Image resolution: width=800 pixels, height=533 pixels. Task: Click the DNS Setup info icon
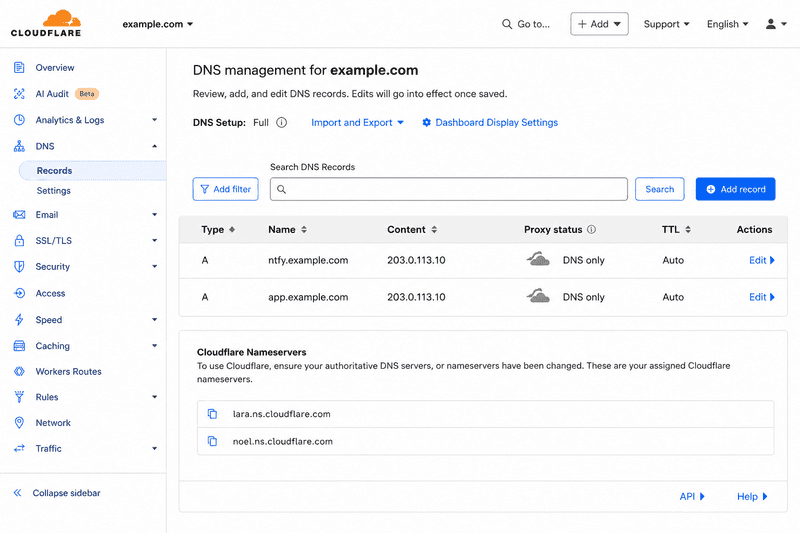point(282,122)
